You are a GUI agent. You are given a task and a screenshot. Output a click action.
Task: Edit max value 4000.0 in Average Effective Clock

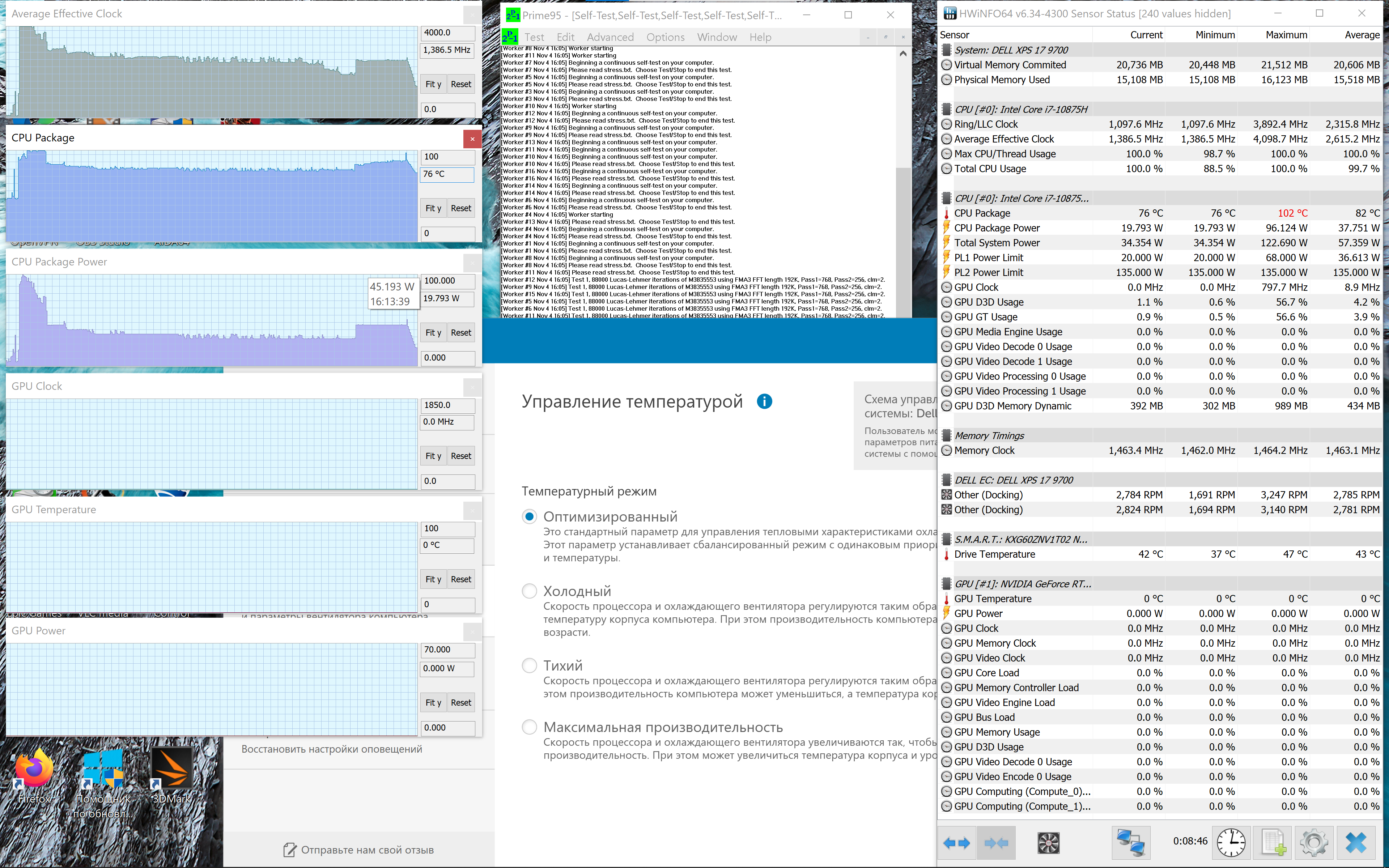(x=448, y=33)
